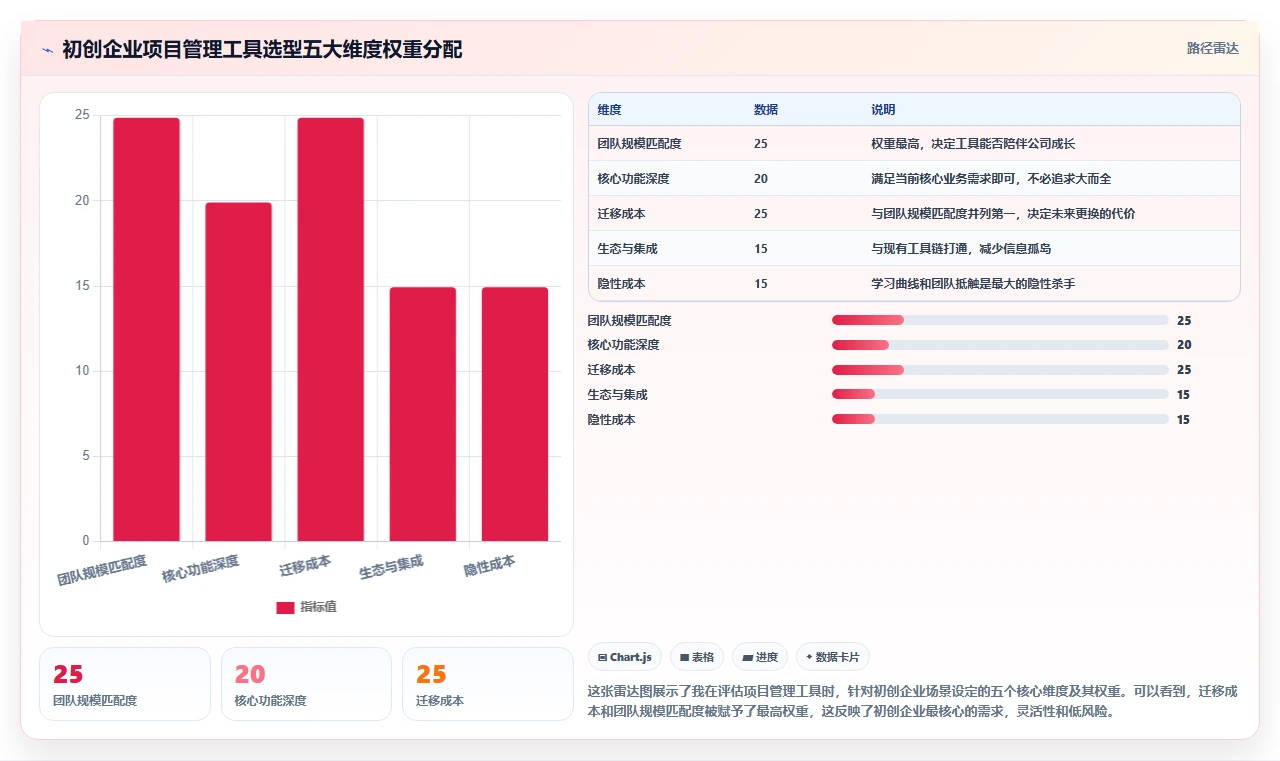Open the 团队规模匹配度 data card showing 25
The image size is (1280, 761).
(x=125, y=684)
